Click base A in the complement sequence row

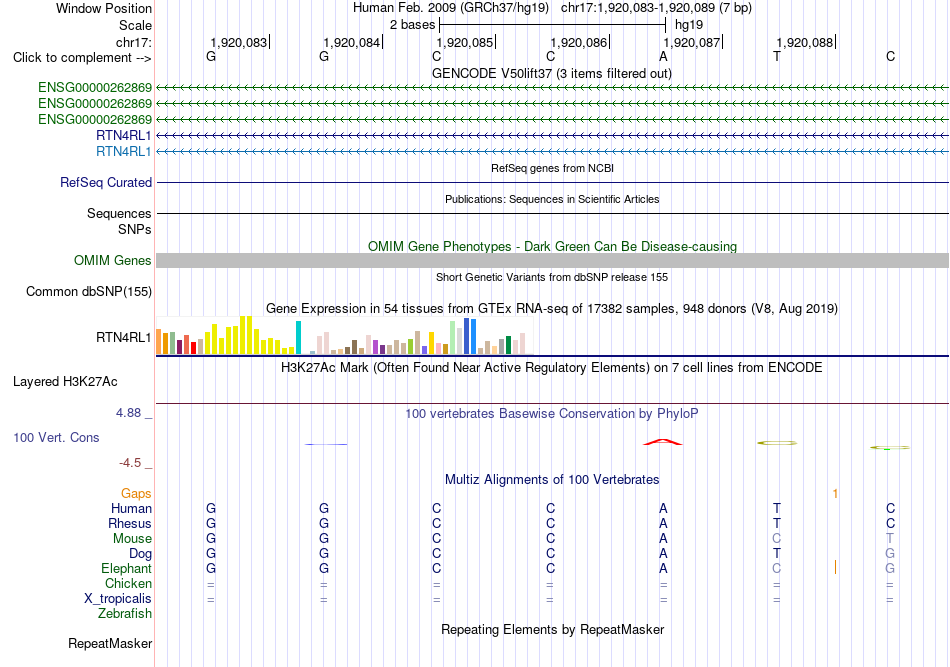[x=663, y=56]
